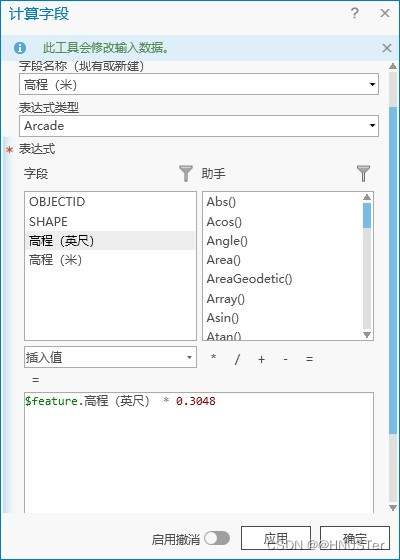Dismiss the 此工具会修改输入数据 info banner
The height and width of the screenshot is (560, 400).
pos(387,48)
